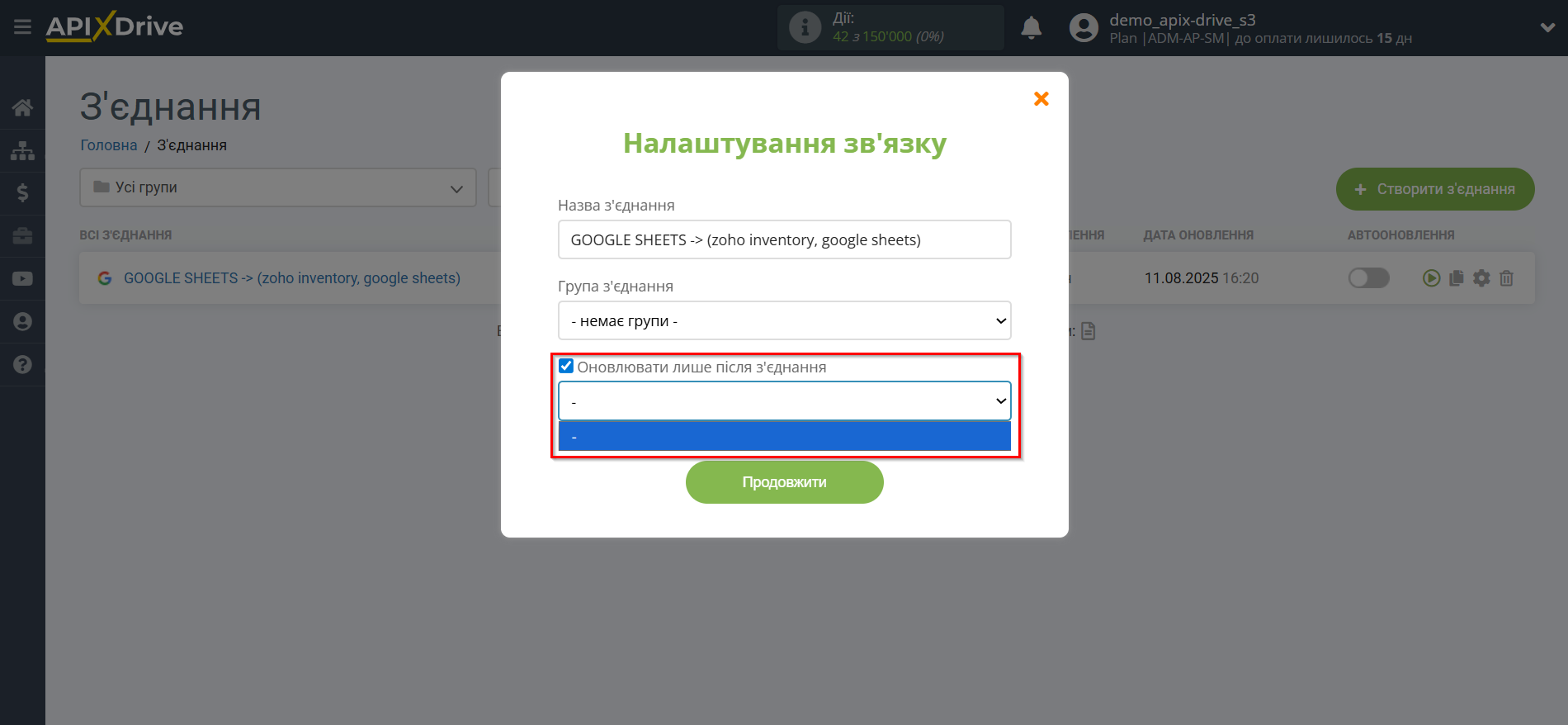
Task: Click the demo_apix-drive_s3 account name
Action: (1183, 20)
